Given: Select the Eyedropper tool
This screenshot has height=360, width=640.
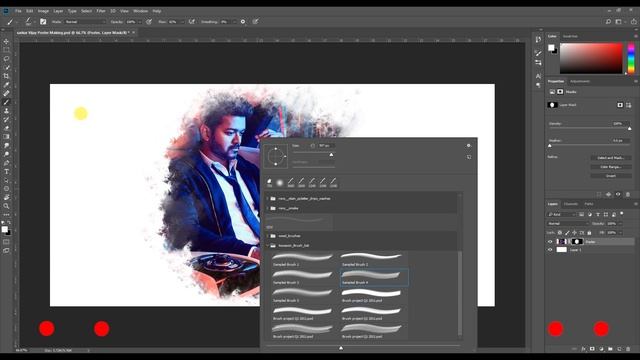Looking at the screenshot, I should [x=6, y=84].
